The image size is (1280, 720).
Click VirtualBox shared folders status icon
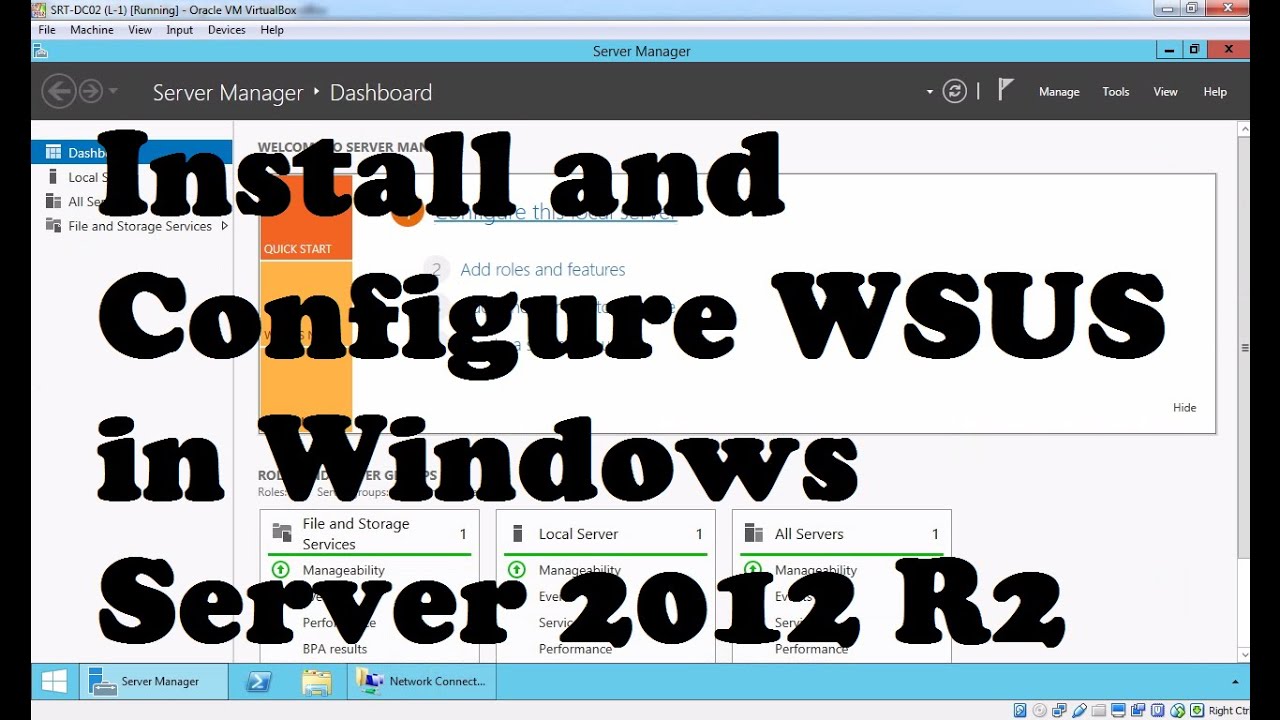pos(1098,710)
